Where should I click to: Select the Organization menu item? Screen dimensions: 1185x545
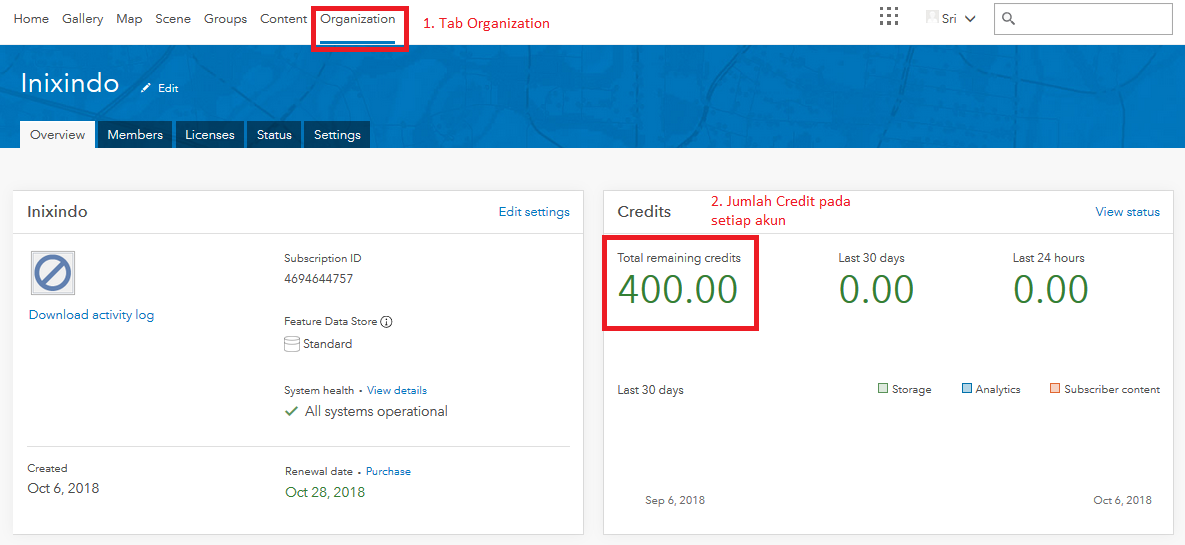357,19
